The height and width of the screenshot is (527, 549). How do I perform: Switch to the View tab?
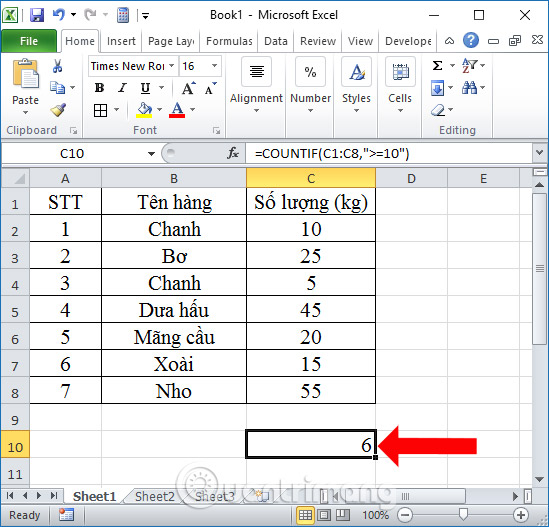click(360, 41)
